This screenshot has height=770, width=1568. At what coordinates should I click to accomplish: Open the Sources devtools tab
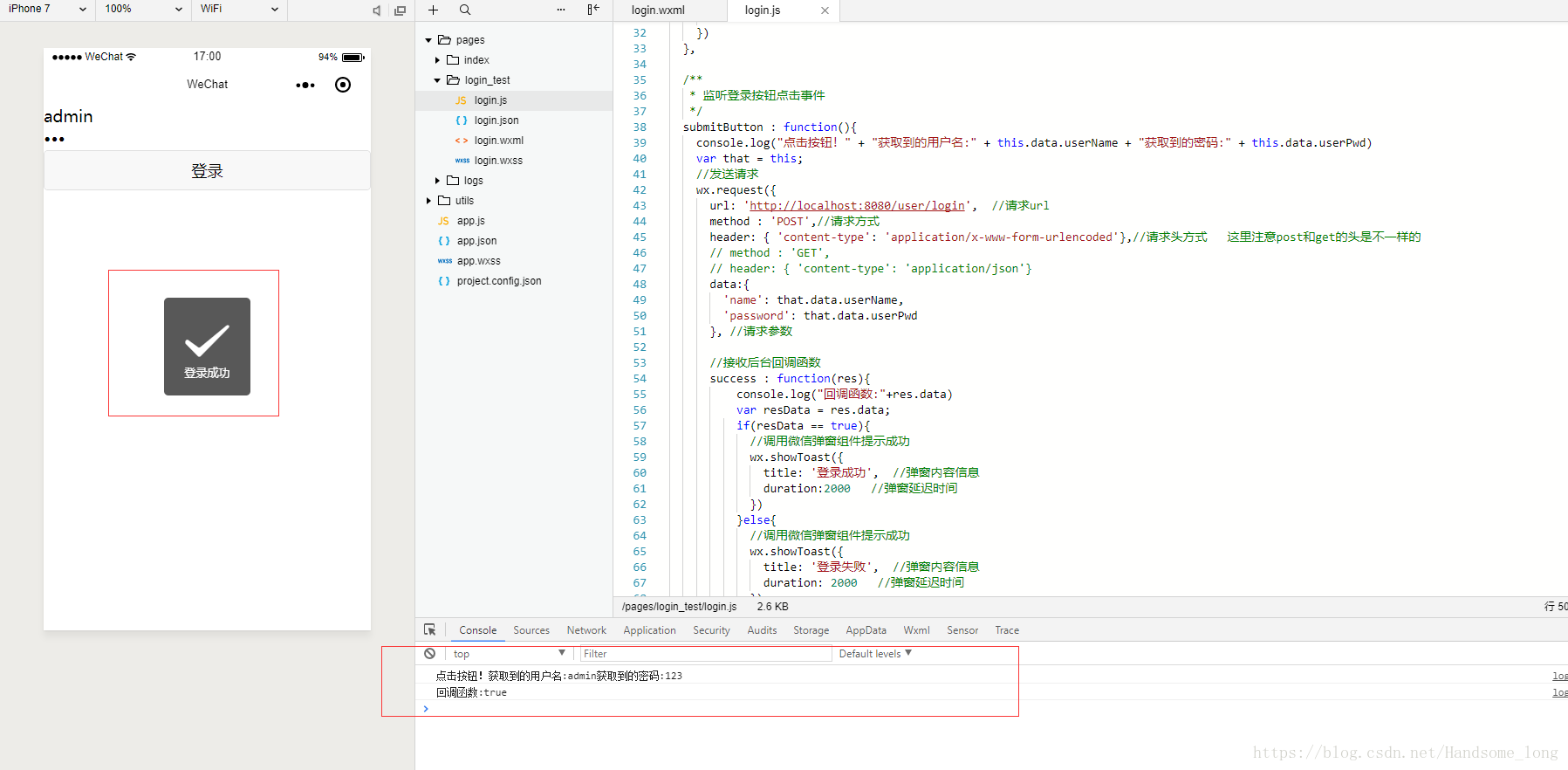(531, 630)
